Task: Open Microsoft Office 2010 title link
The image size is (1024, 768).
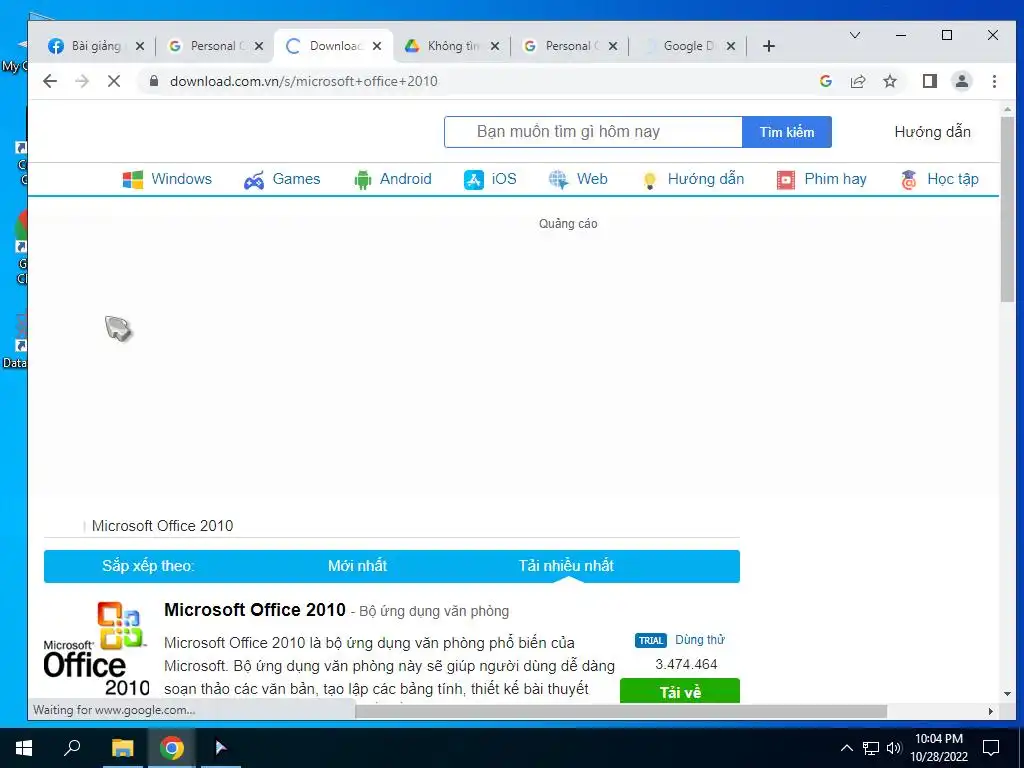Action: coord(255,610)
